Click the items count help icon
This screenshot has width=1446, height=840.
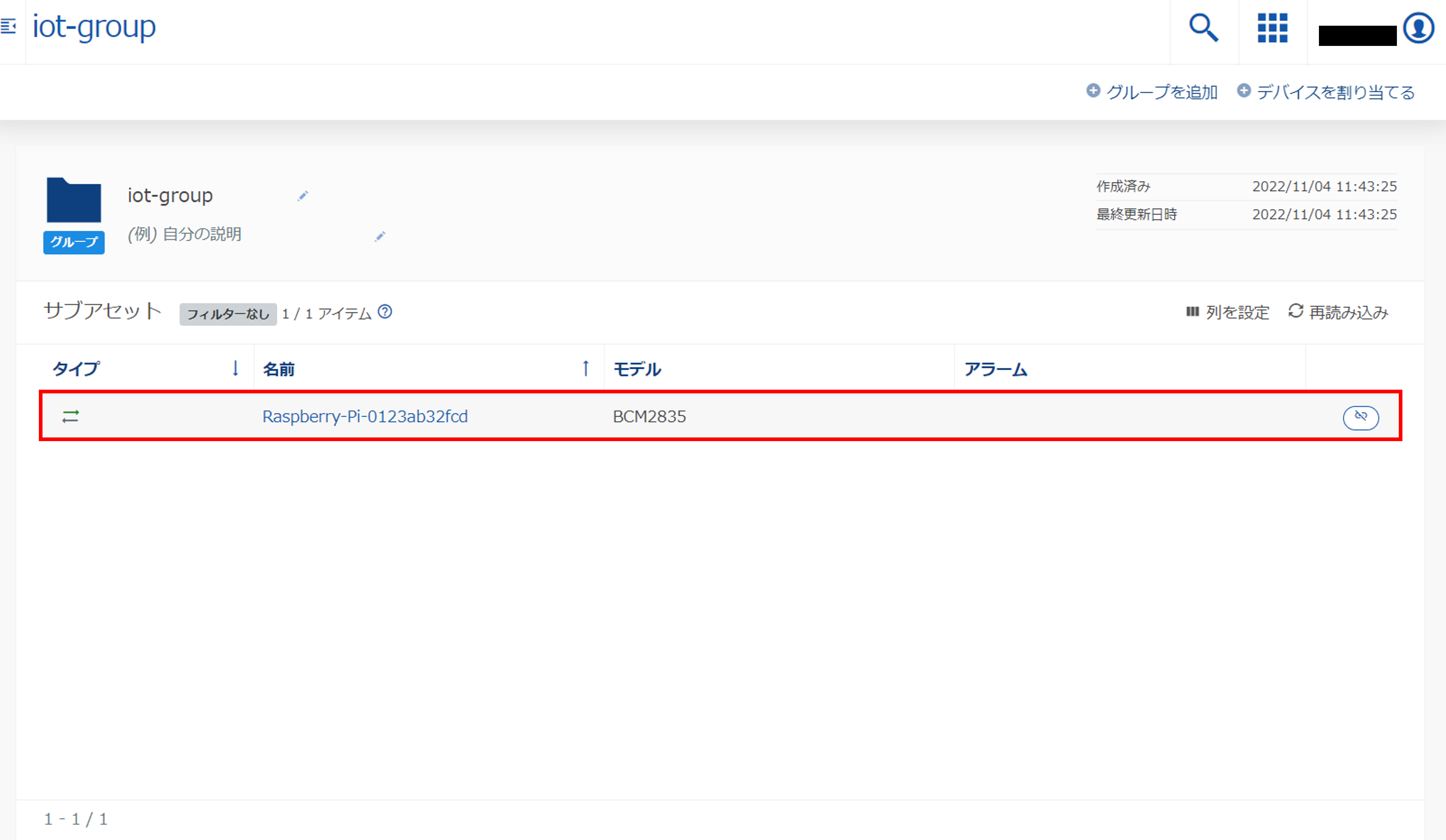pos(385,312)
